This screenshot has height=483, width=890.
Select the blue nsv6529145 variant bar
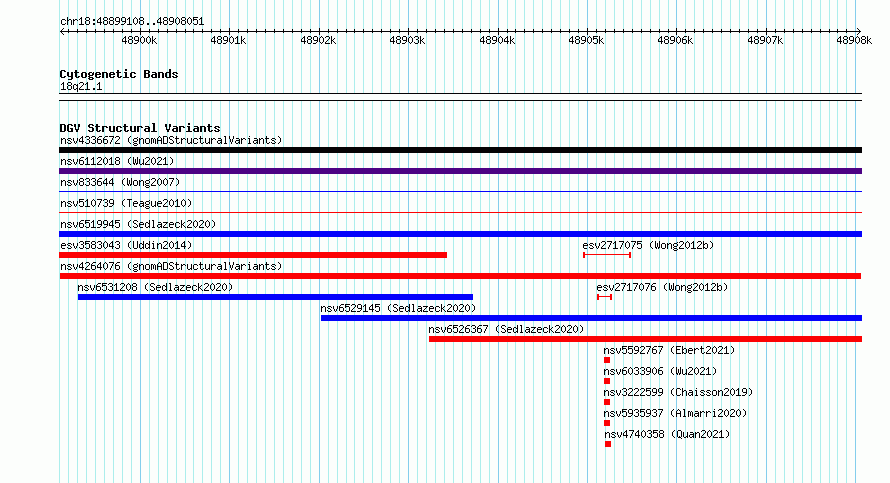591,318
